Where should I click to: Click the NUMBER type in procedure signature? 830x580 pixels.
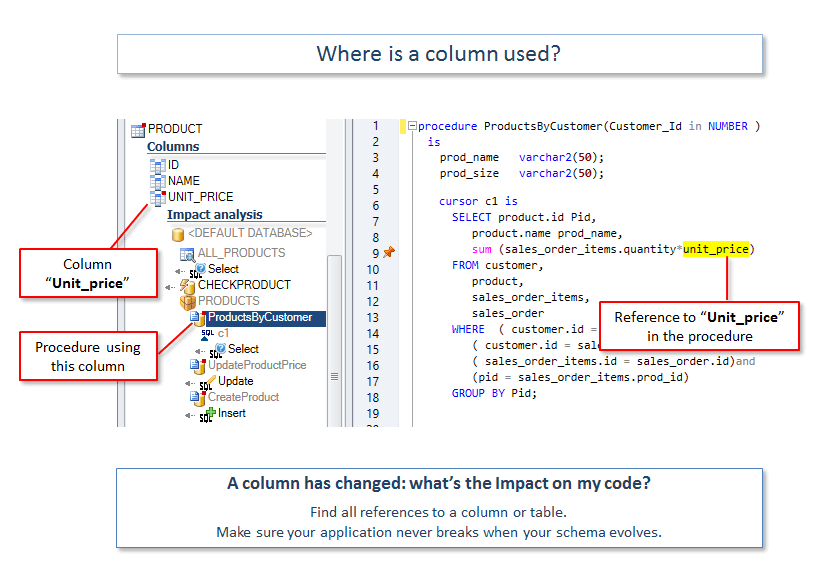point(728,126)
